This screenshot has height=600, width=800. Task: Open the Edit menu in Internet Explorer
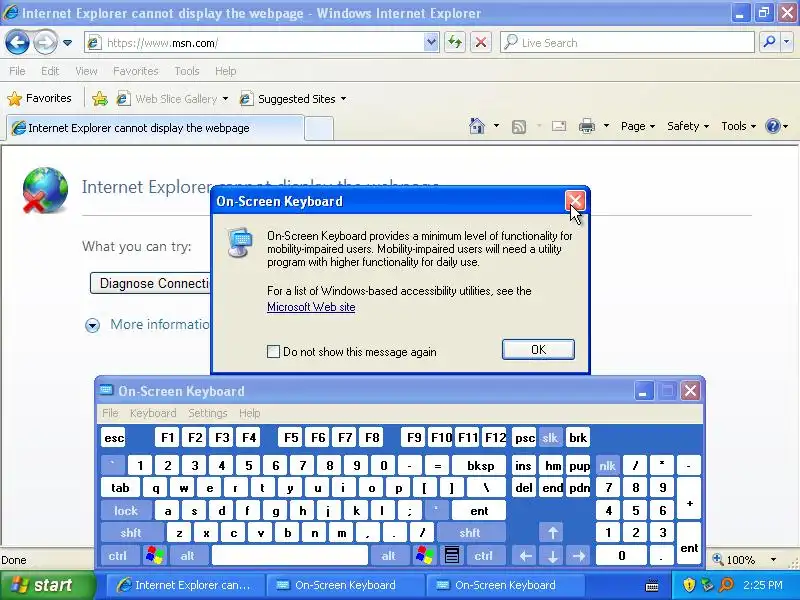(50, 71)
